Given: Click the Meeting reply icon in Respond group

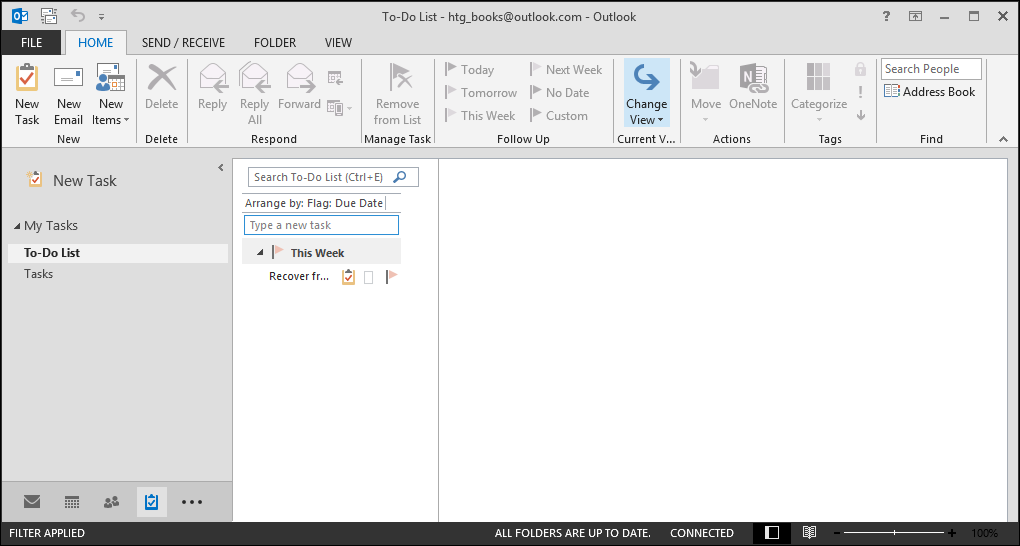Looking at the screenshot, I should tap(335, 78).
